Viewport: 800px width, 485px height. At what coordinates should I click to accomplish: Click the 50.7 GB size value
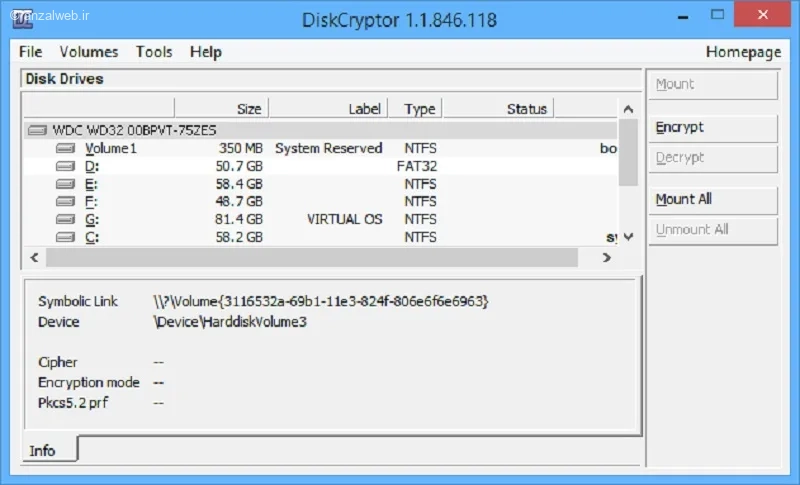(239, 166)
